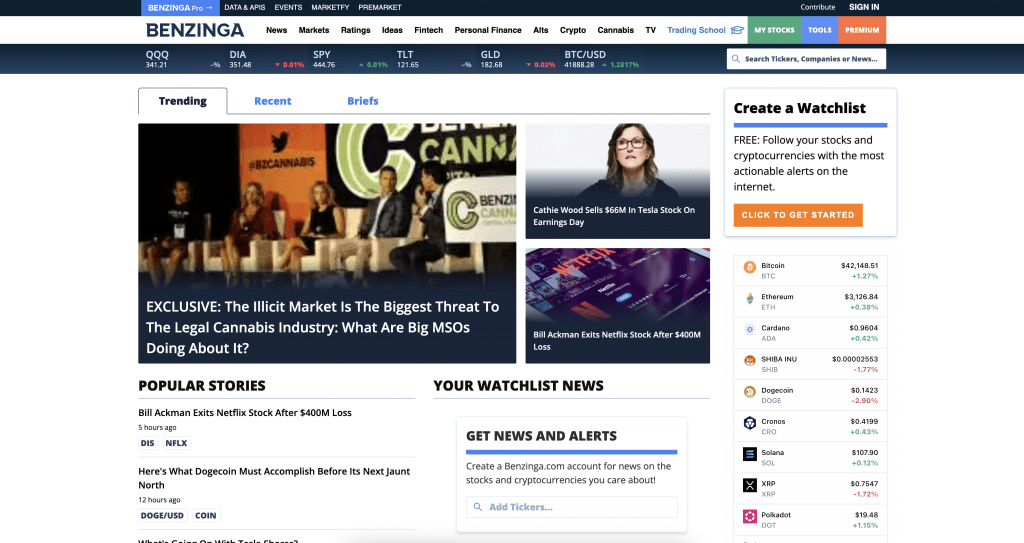The image size is (1024, 543).
Task: Open the Cathie Wood Tesla story thumbnail
Action: click(x=617, y=181)
